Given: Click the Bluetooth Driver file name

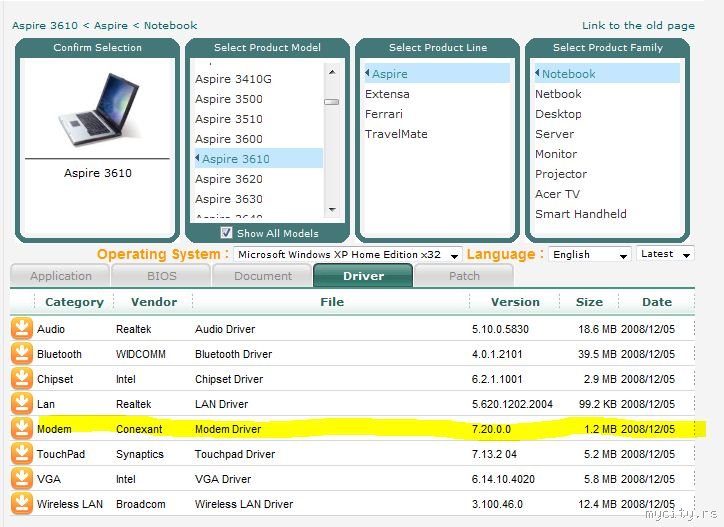Looking at the screenshot, I should click(233, 354).
